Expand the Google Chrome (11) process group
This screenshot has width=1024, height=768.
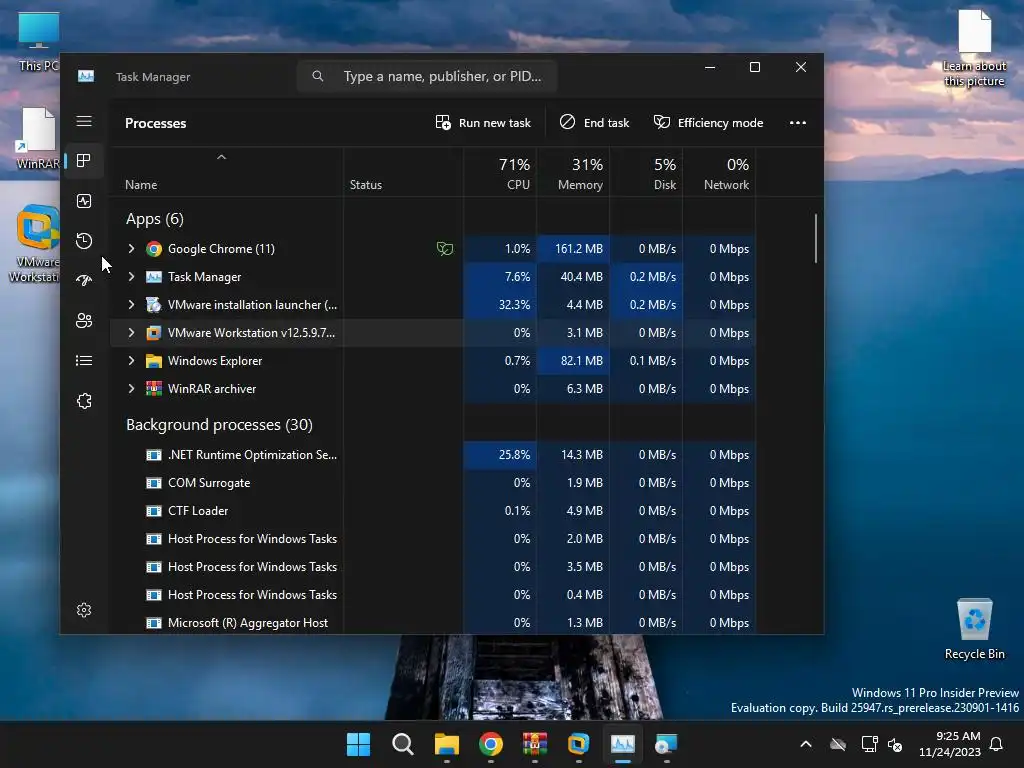(x=131, y=249)
